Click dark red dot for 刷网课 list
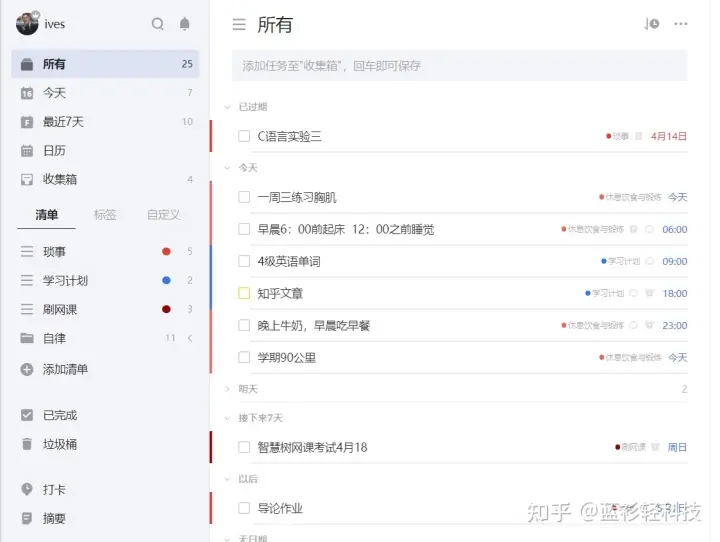This screenshot has height=542, width=720. pyautogui.click(x=166, y=309)
